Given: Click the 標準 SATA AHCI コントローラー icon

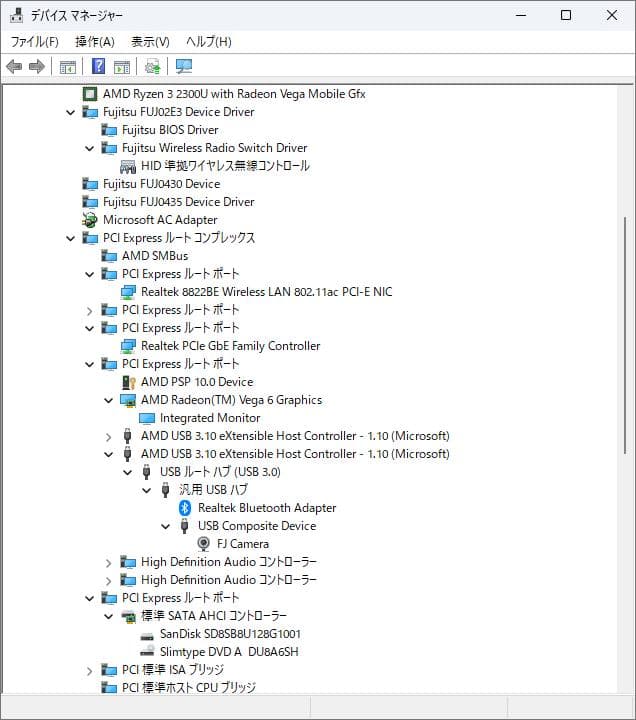Looking at the screenshot, I should click(129, 616).
